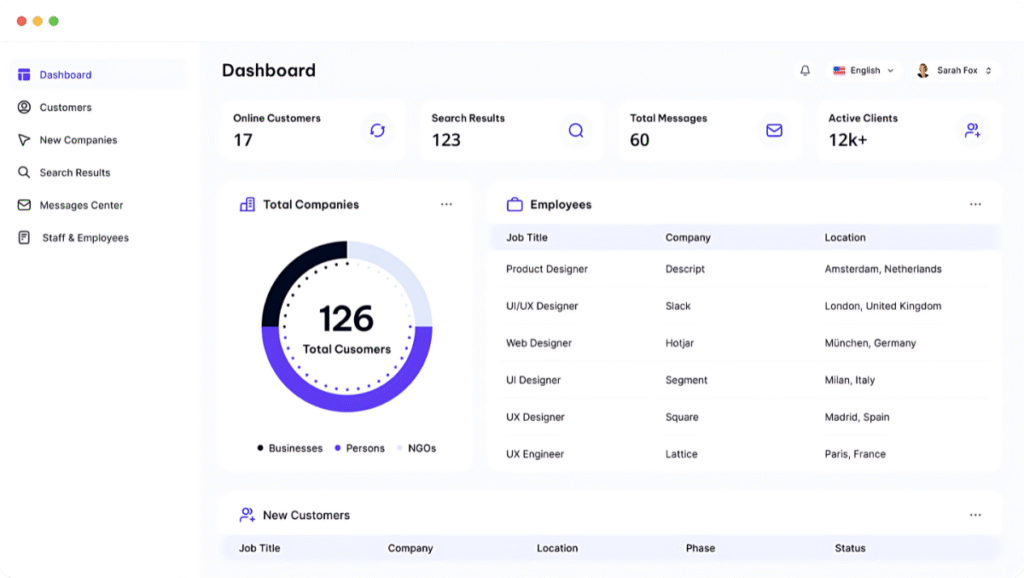Open Messages Center from the sidebar

coord(81,205)
